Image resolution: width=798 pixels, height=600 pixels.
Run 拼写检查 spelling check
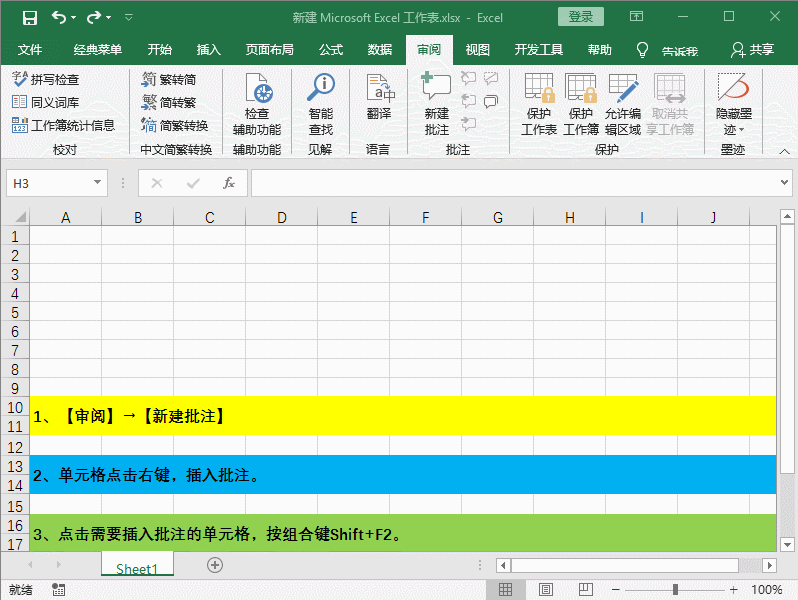point(45,79)
